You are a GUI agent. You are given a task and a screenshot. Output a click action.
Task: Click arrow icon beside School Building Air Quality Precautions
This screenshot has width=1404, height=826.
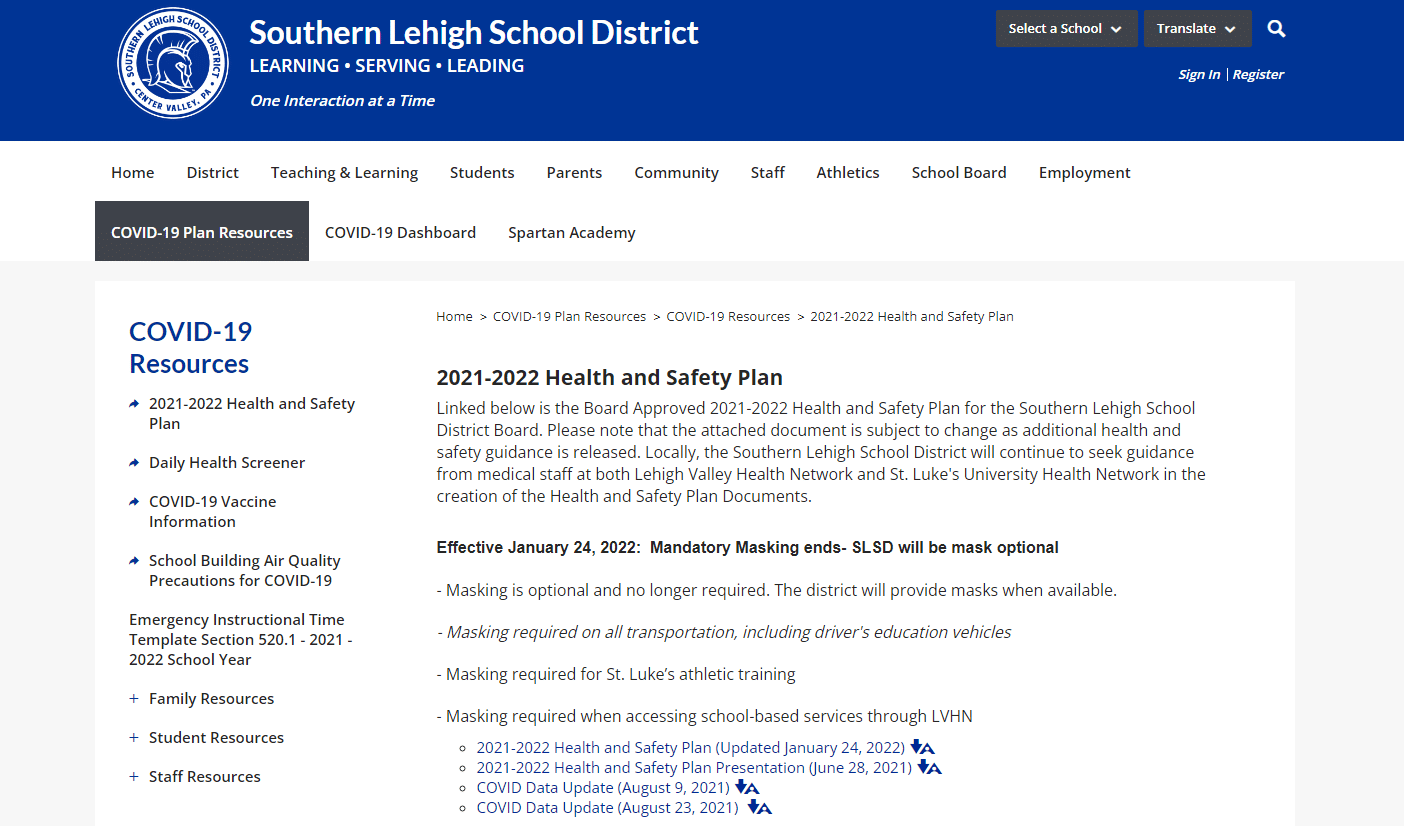click(x=133, y=560)
